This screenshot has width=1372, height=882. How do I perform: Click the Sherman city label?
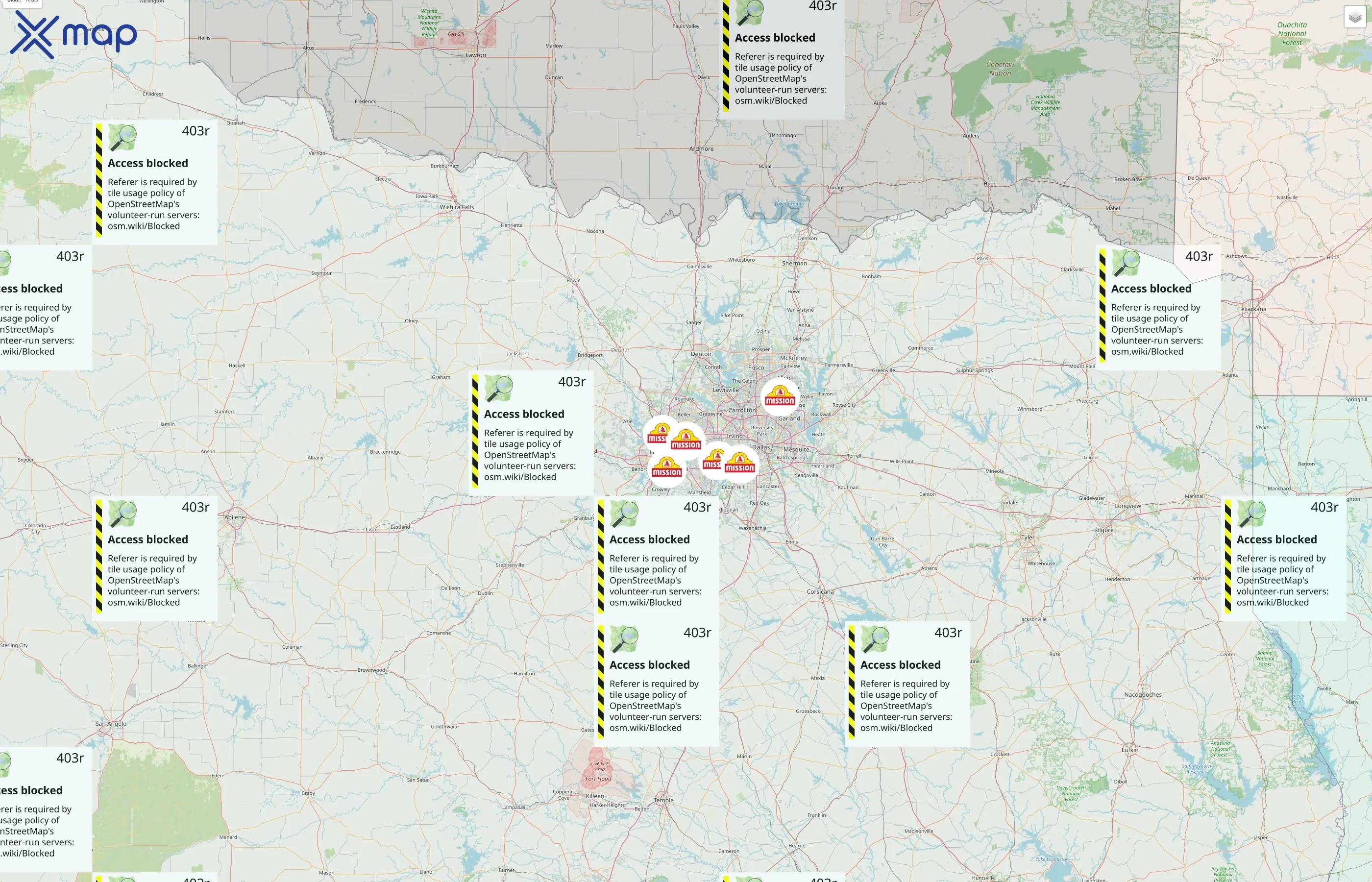[794, 264]
